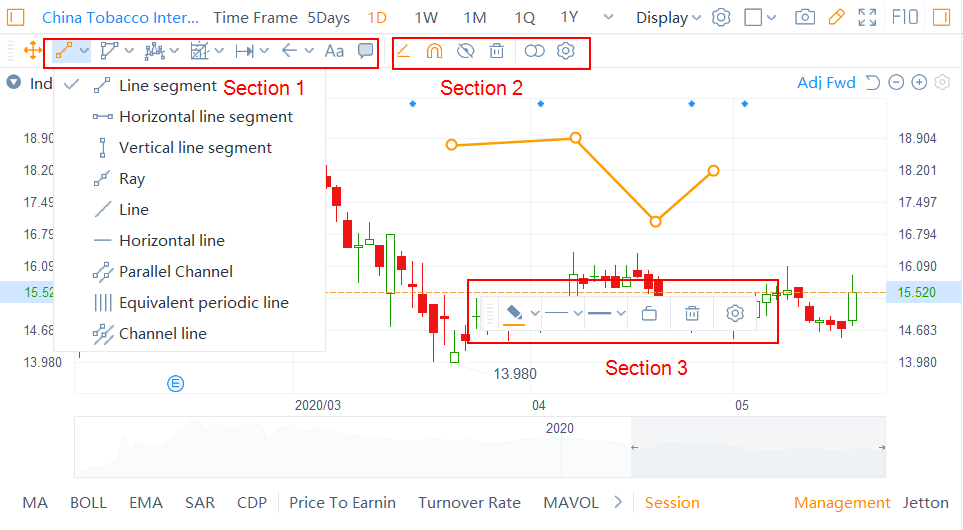Click the hide drawings eye icon
Screen dimensions: 963x530
(x=466, y=51)
